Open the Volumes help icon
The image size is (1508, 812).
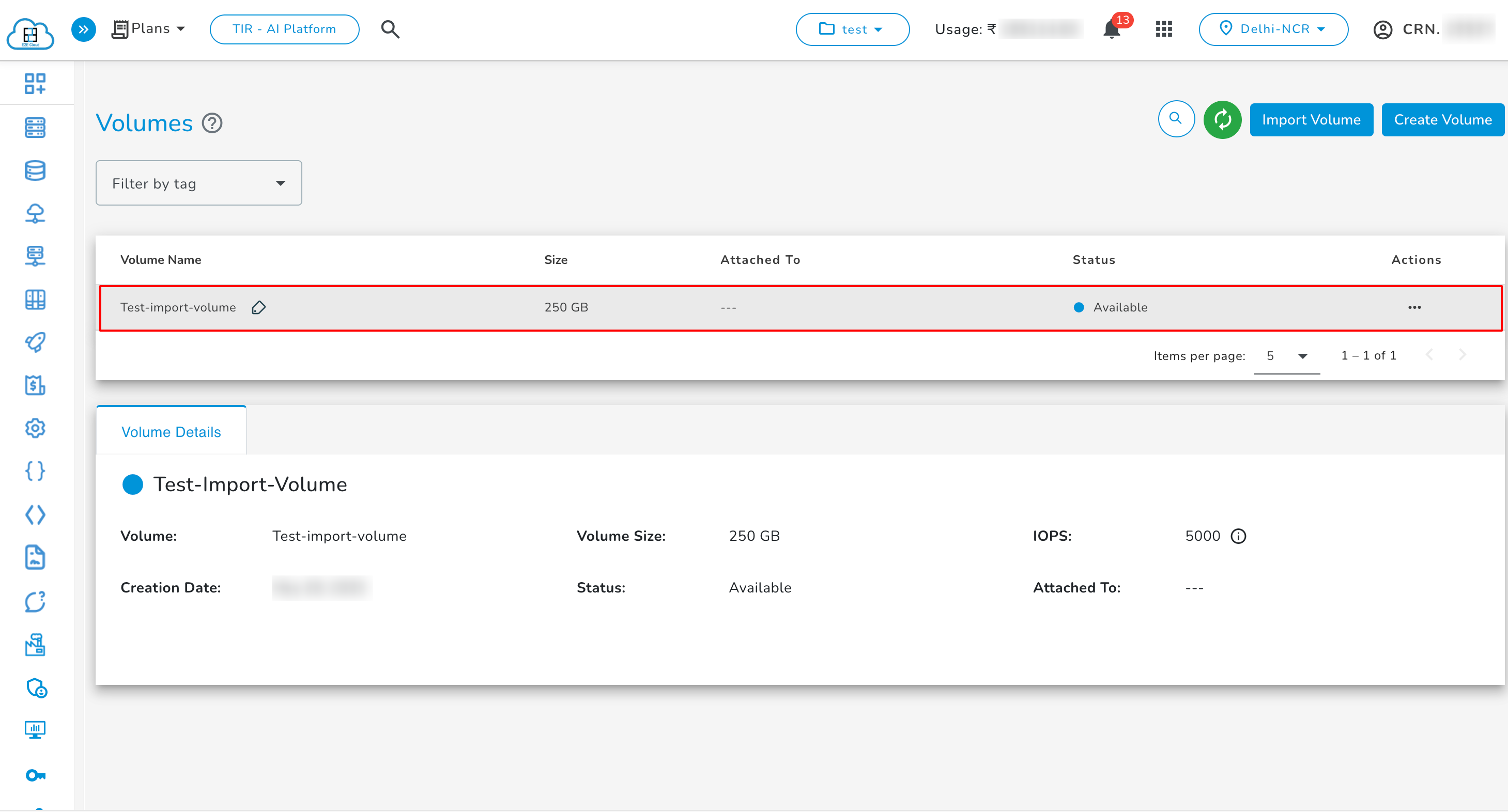tap(212, 122)
